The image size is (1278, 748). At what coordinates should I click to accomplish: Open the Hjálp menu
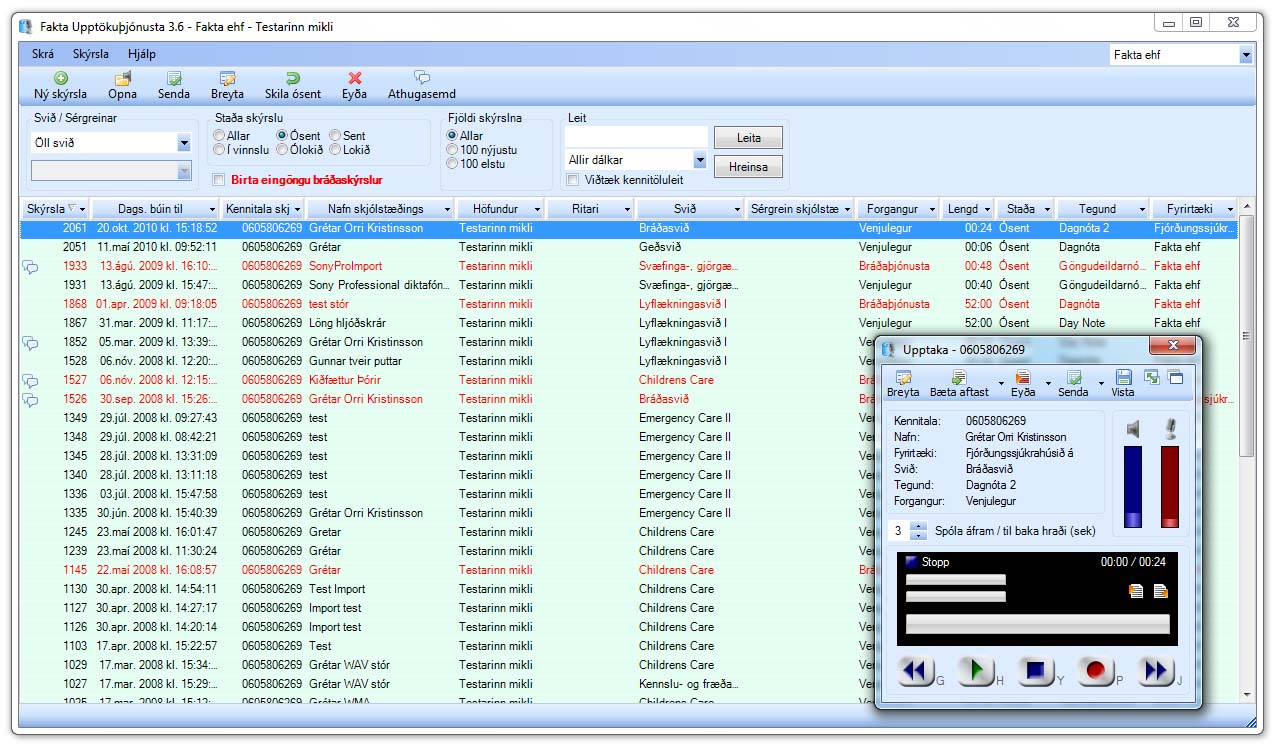pos(142,54)
